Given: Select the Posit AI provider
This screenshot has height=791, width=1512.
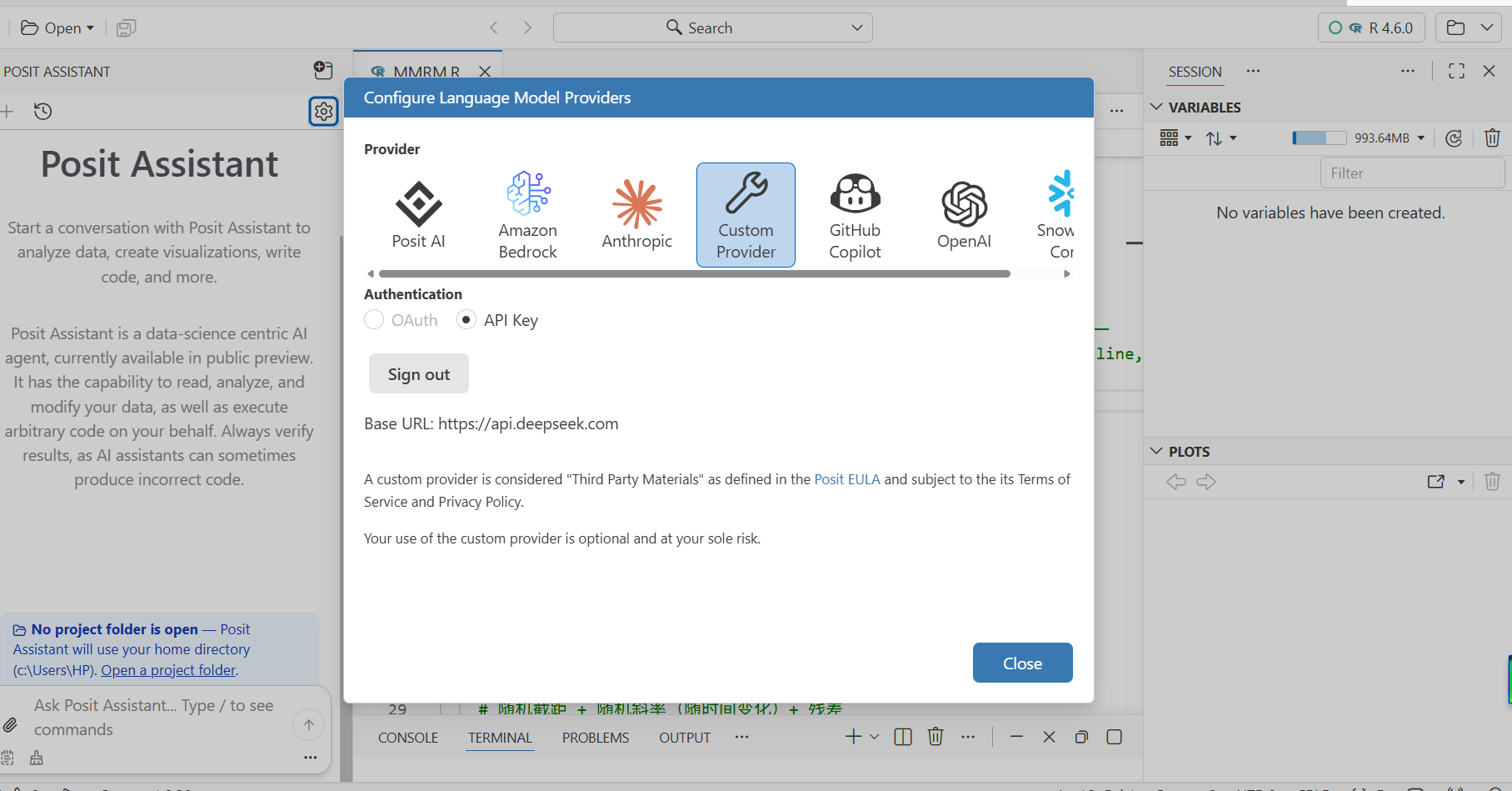Looking at the screenshot, I should click(x=418, y=215).
